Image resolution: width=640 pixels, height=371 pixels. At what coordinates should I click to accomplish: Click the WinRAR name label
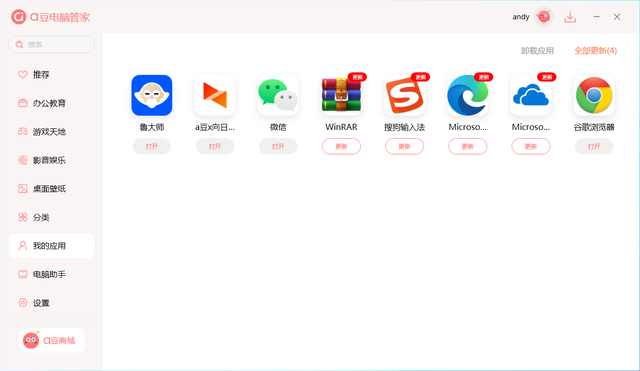click(341, 127)
